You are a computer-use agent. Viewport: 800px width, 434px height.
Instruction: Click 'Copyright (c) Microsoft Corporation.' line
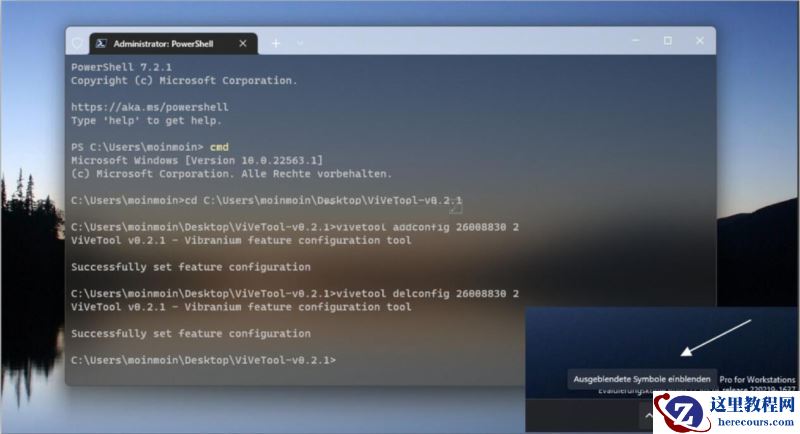[184, 81]
